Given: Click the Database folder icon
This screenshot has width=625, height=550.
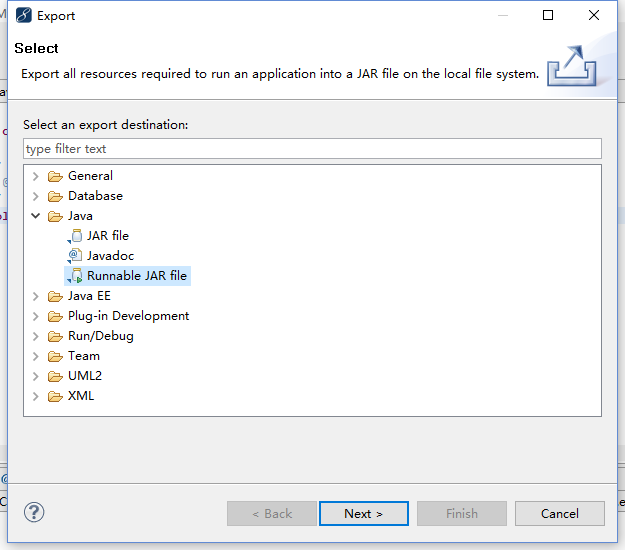Looking at the screenshot, I should pos(55,196).
